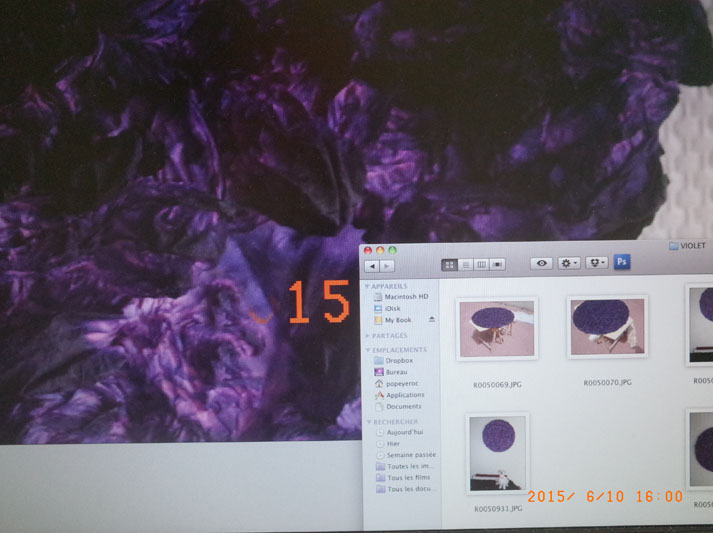
Task: Select Semaine passée saved search
Action: (x=406, y=455)
